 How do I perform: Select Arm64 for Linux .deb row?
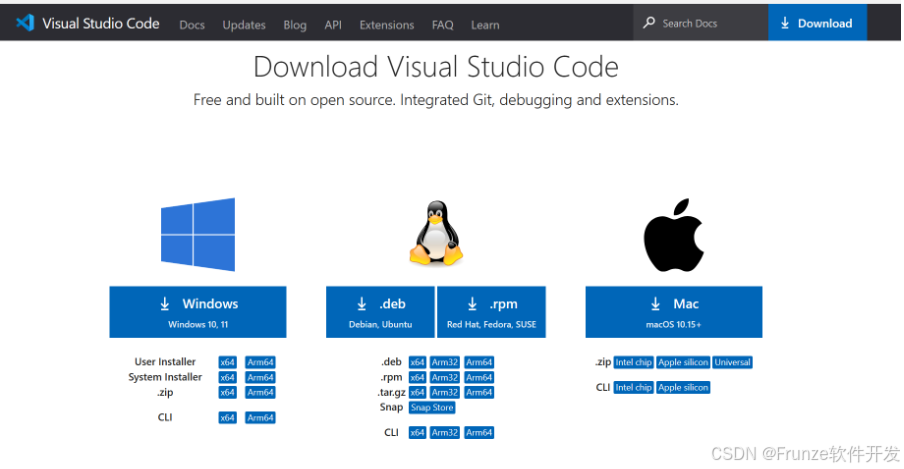[479, 362]
